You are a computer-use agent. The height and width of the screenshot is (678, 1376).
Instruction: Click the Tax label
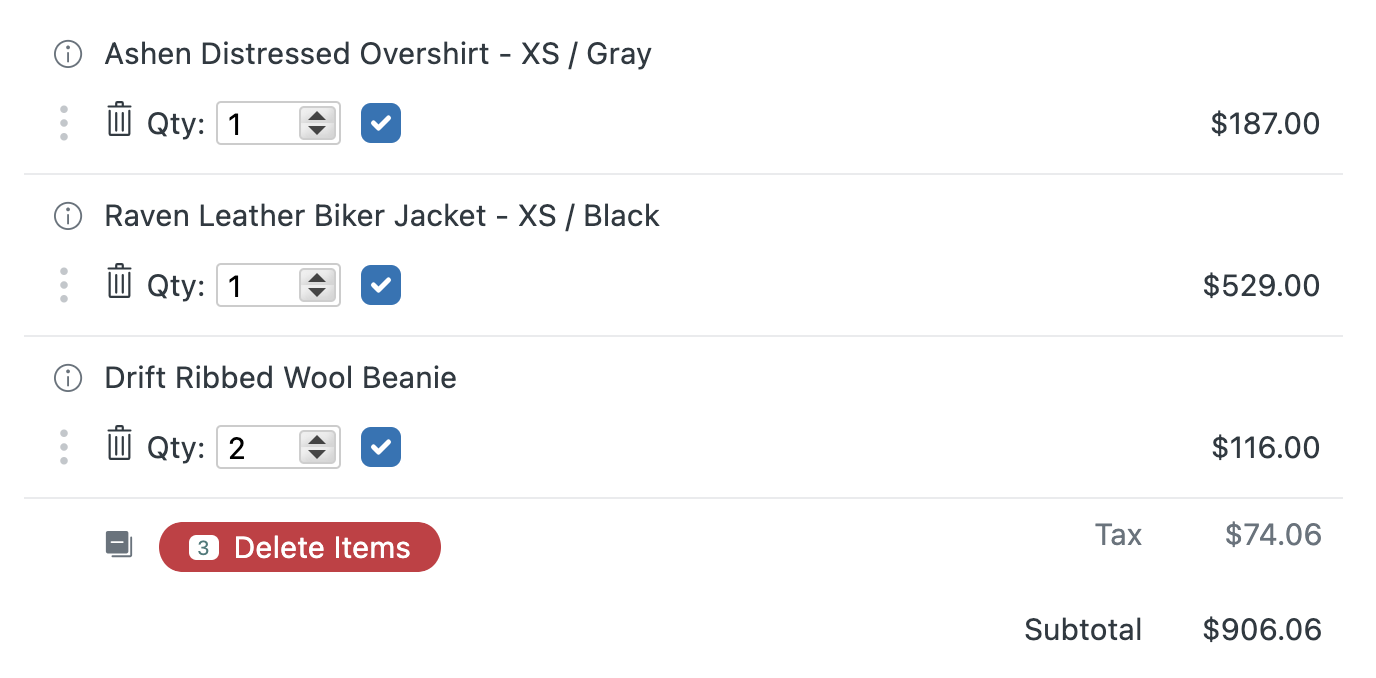(1117, 535)
